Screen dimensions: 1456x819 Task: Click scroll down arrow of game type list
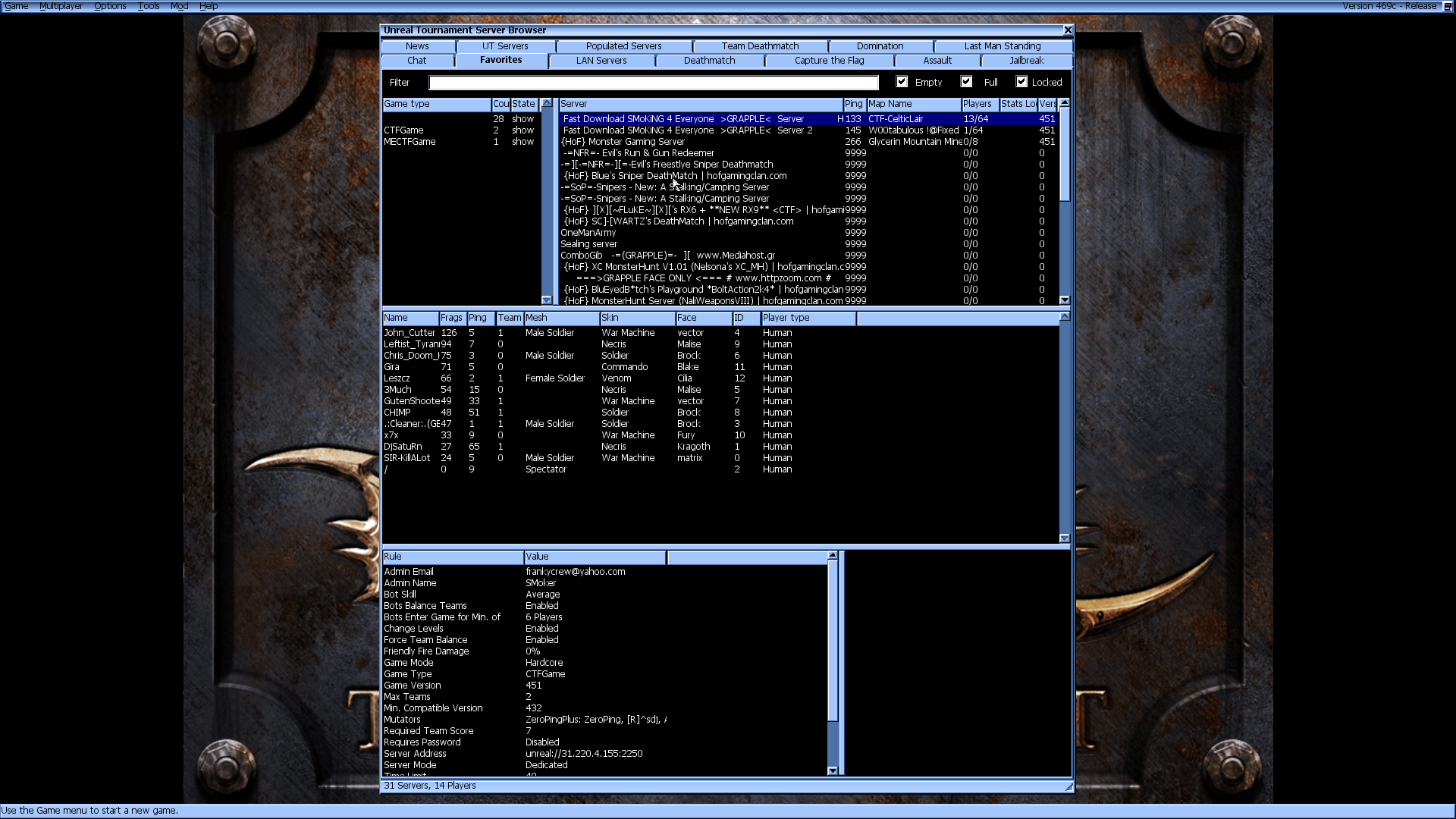tap(547, 300)
